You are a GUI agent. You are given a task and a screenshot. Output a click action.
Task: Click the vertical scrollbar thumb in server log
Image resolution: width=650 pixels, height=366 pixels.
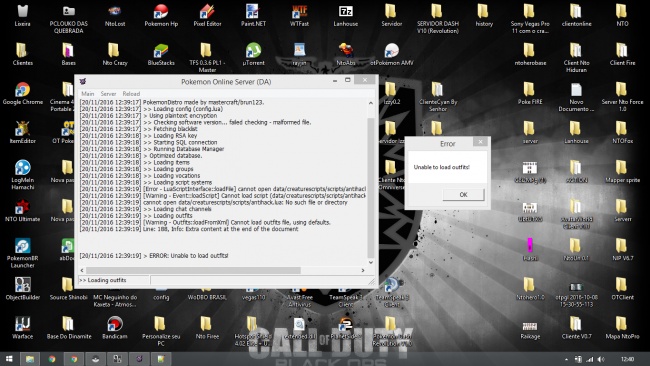371,187
